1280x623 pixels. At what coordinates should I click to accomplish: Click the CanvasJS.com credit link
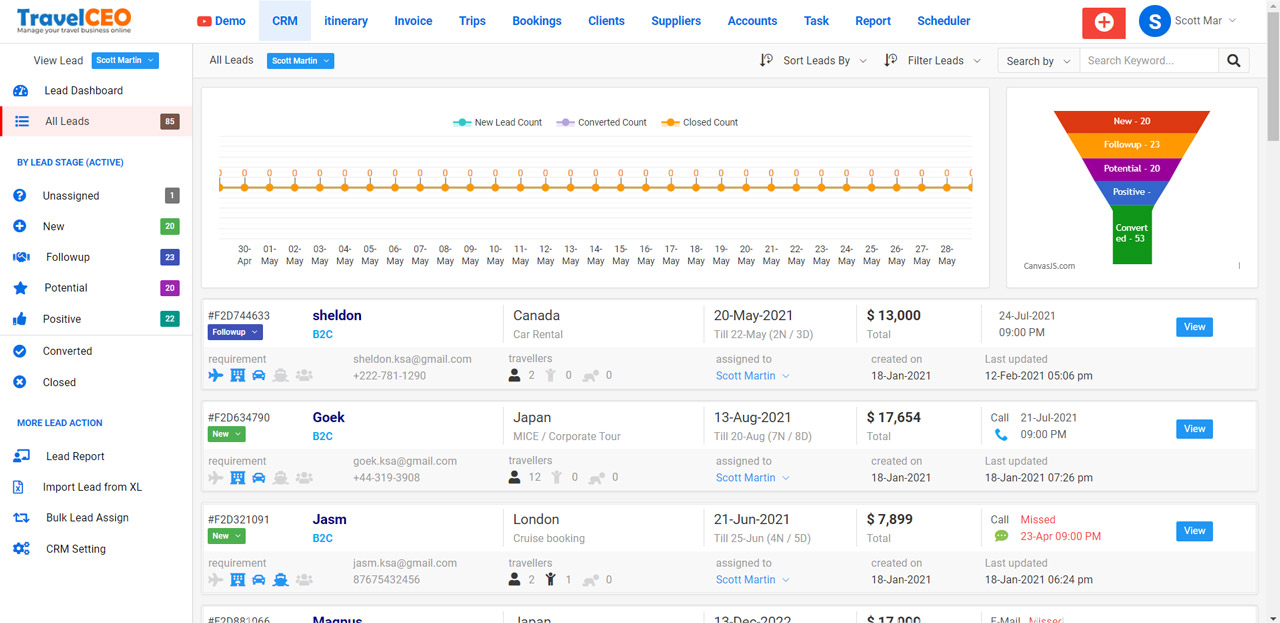click(1049, 266)
